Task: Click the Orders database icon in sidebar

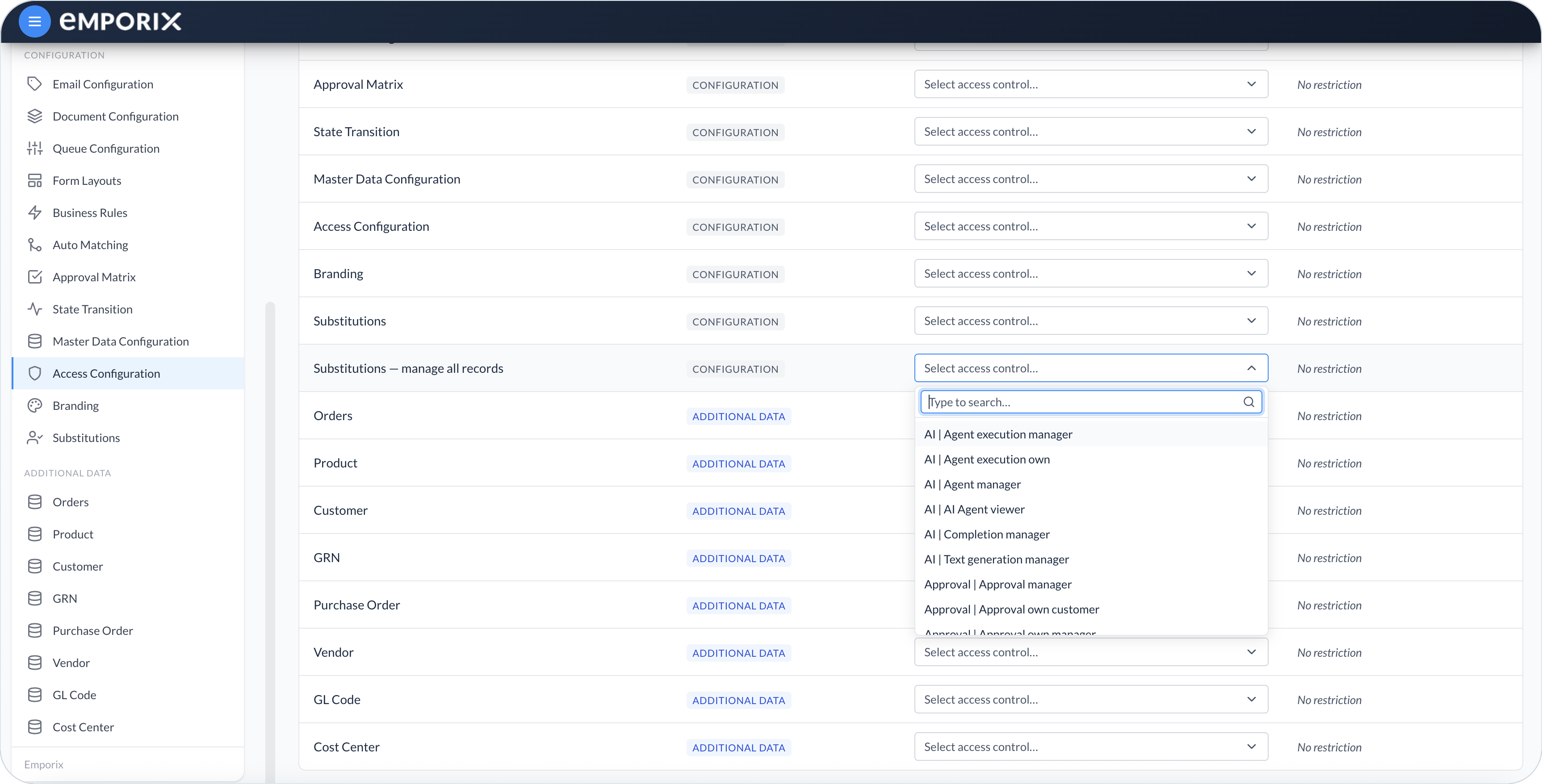Action: point(35,501)
